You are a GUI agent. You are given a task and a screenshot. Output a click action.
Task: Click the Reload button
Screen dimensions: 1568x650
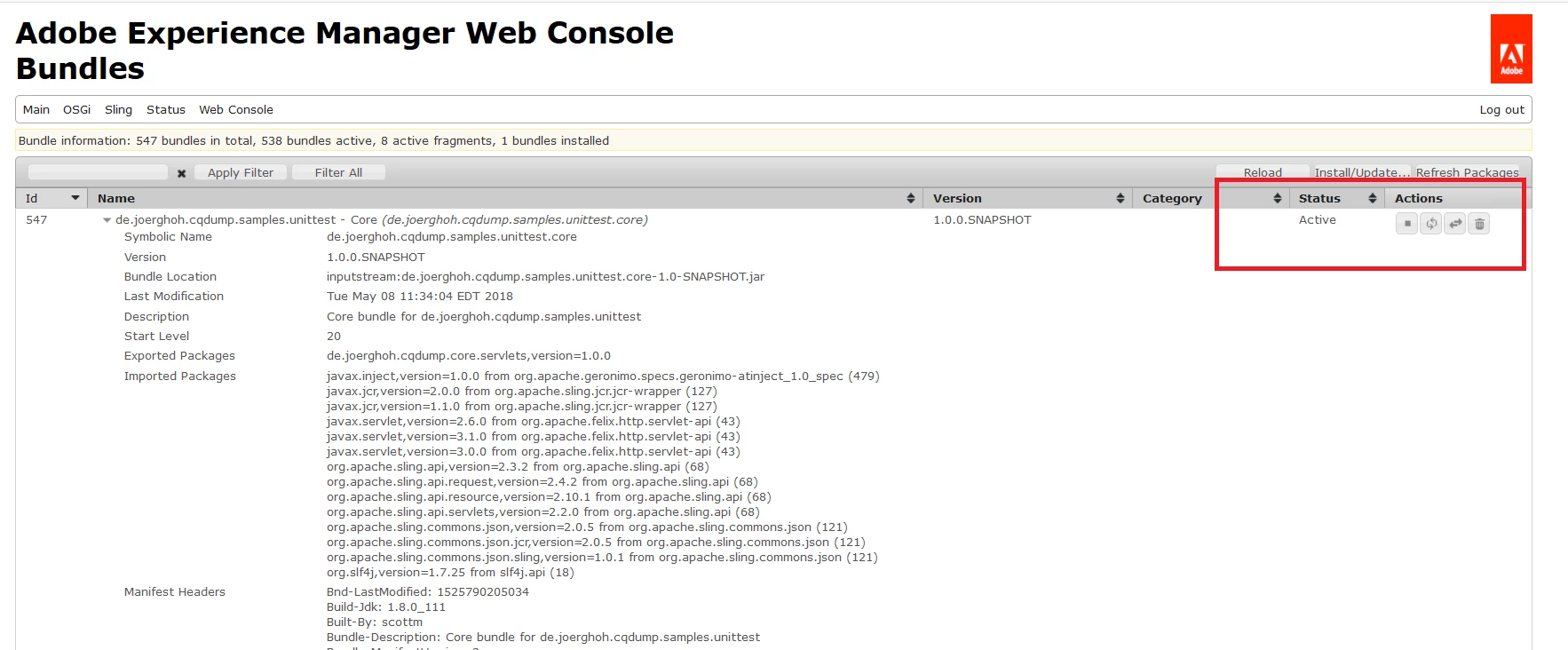[1263, 172]
